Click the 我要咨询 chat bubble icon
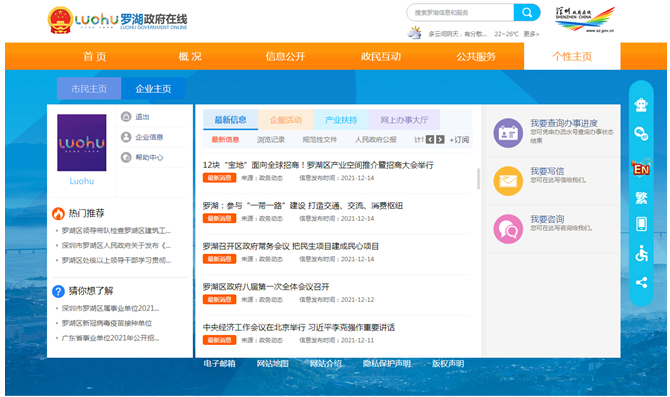 [x=508, y=229]
